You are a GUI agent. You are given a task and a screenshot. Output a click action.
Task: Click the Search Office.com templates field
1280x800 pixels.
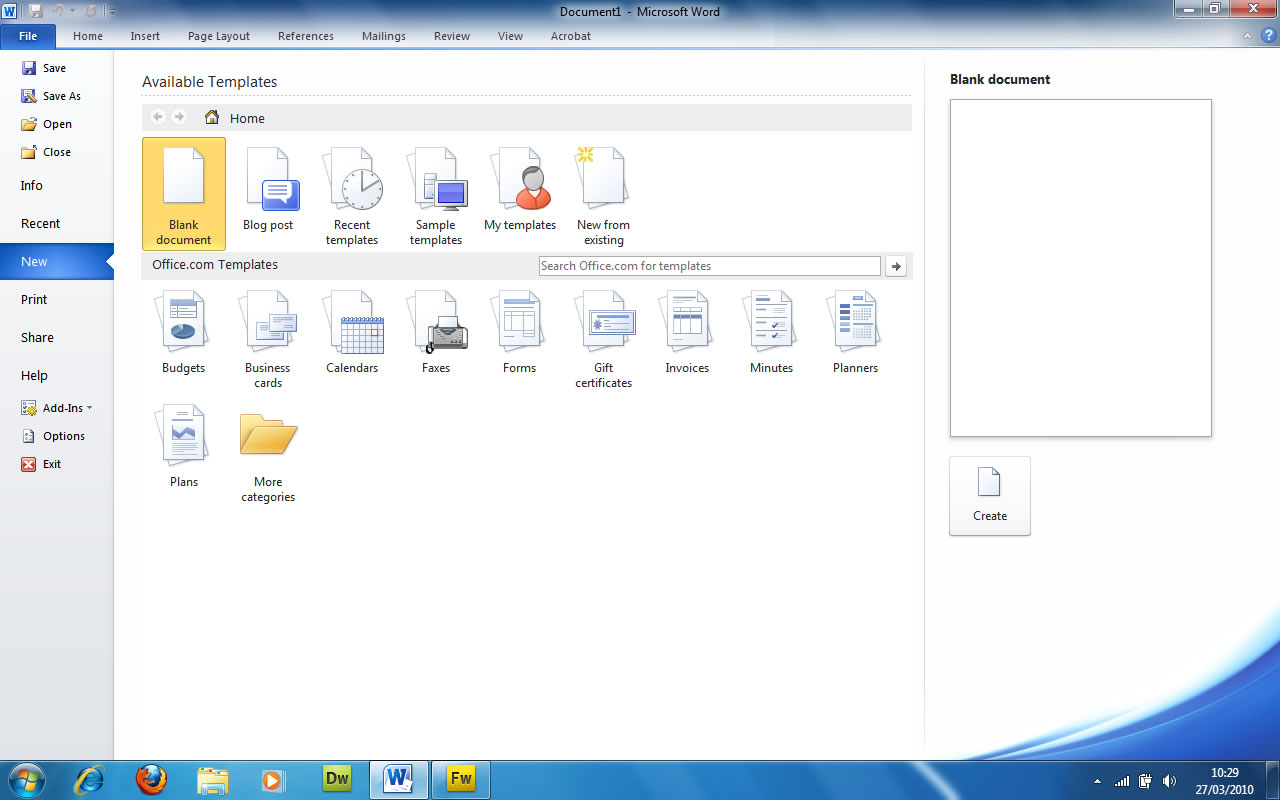(x=709, y=266)
